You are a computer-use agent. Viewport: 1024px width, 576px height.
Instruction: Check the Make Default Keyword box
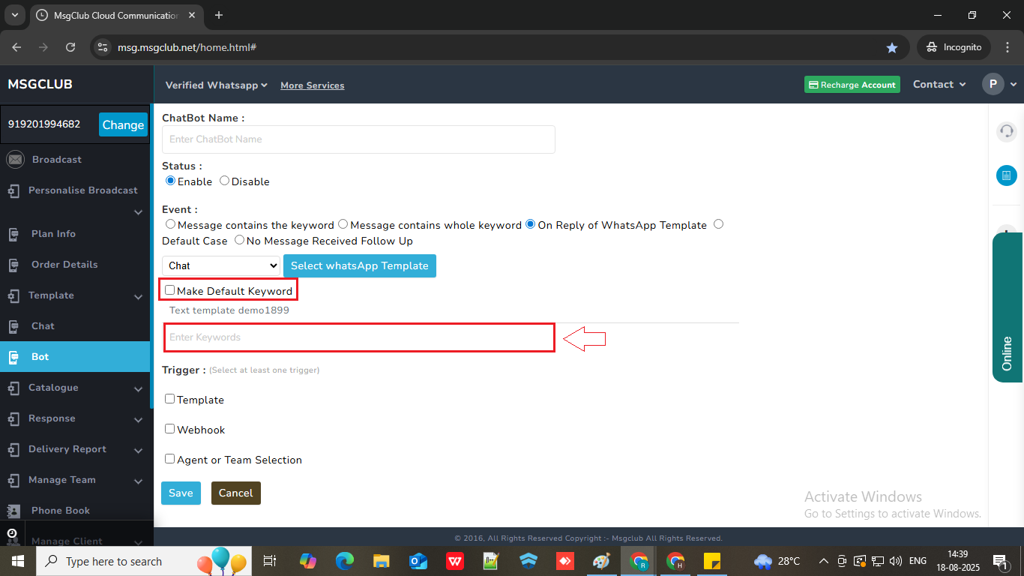pyautogui.click(x=170, y=290)
